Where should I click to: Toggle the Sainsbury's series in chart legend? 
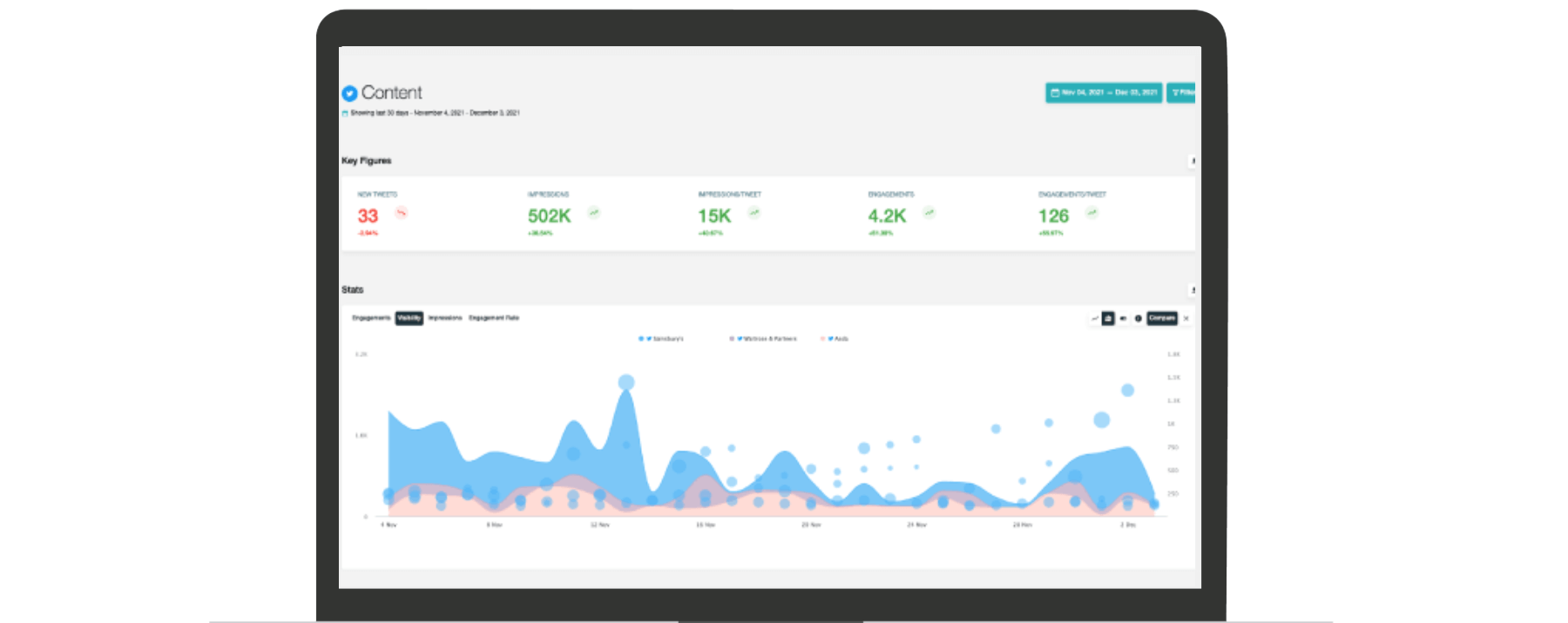point(662,339)
